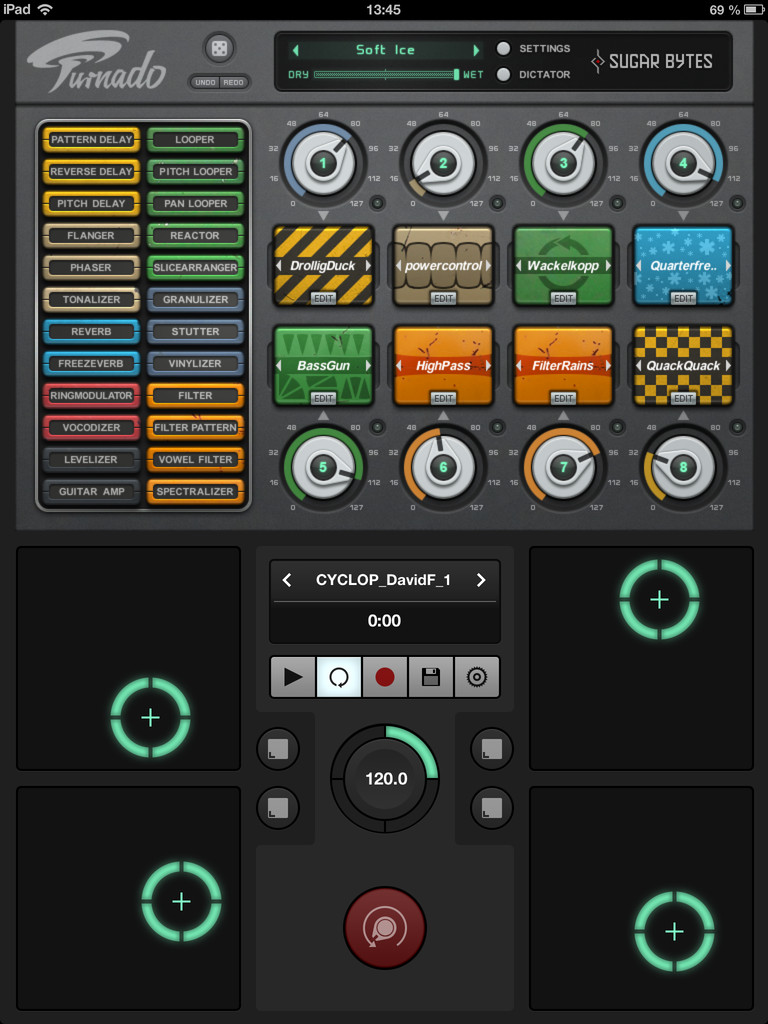Screen dimensions: 768x1024
Task: Choose SPECTRALIZER effect from list
Action: [x=195, y=491]
